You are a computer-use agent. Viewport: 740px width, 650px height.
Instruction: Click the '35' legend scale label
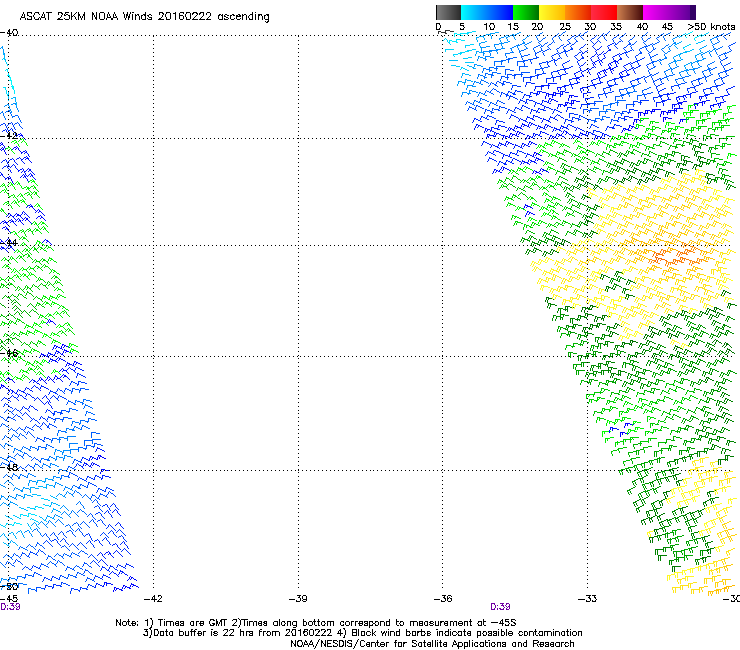[x=616, y=26]
